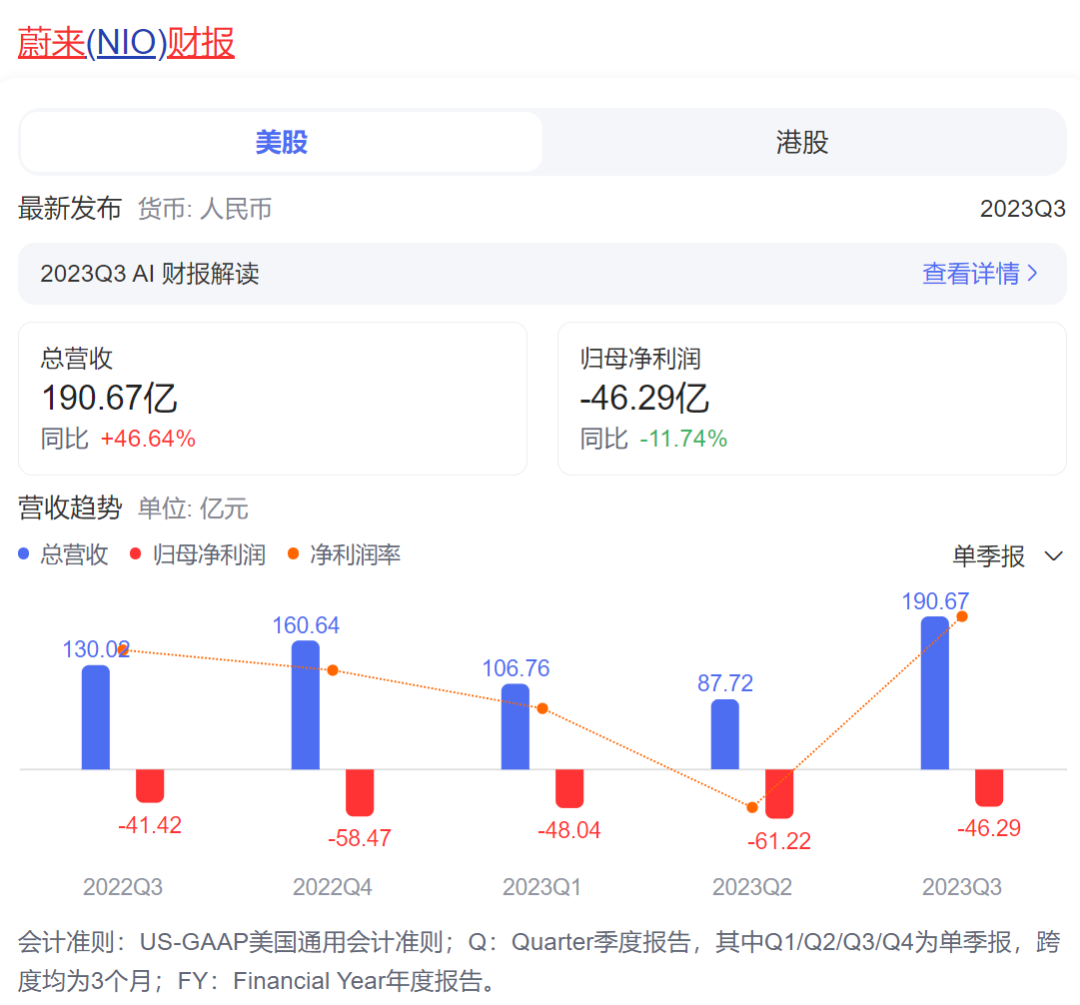Select the 总营收 190.67亿 card
Viewport: 1080px width, 1005px height.
tap(273, 398)
